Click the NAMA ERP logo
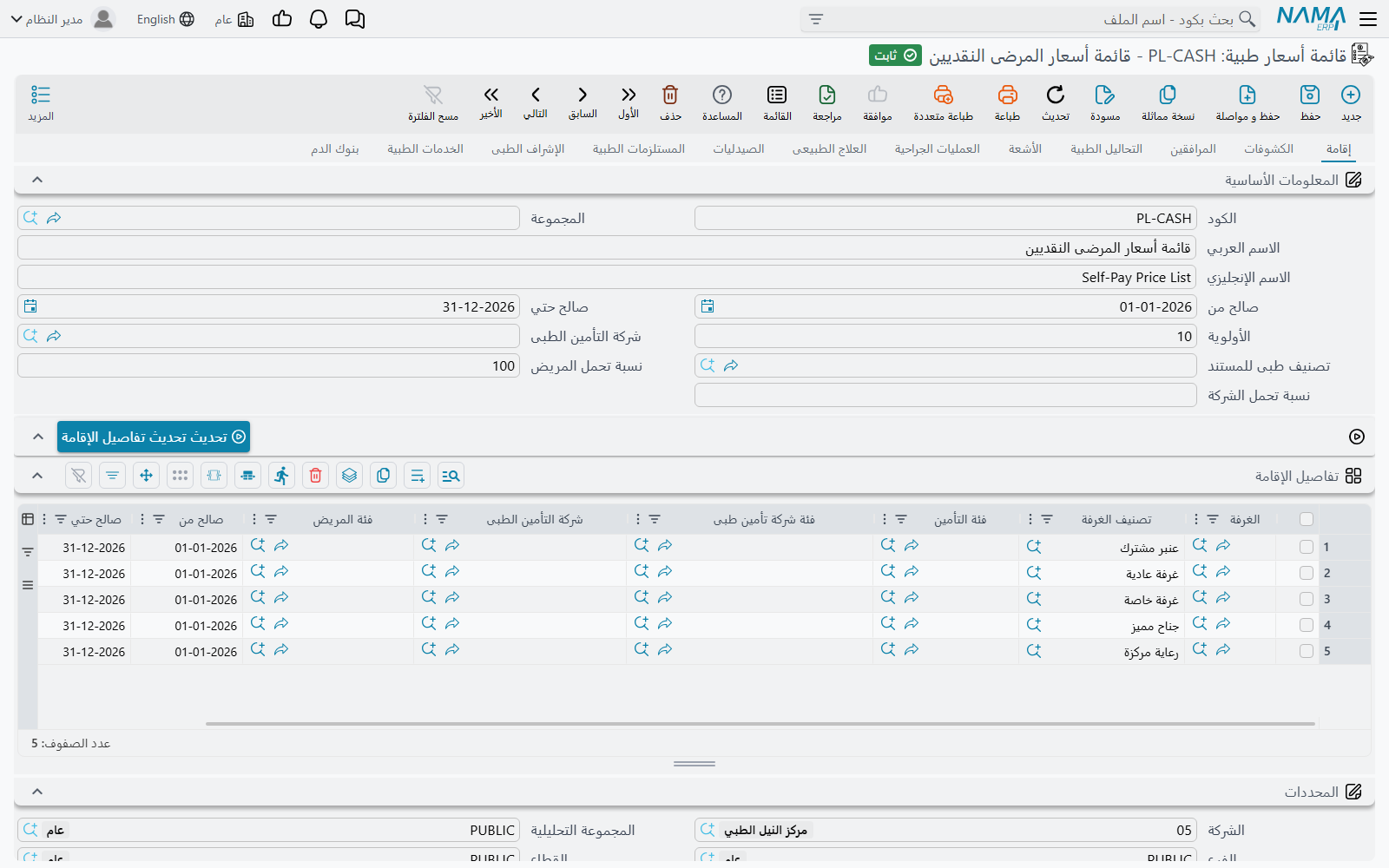Viewport: 1389px width, 868px height. tap(1311, 19)
